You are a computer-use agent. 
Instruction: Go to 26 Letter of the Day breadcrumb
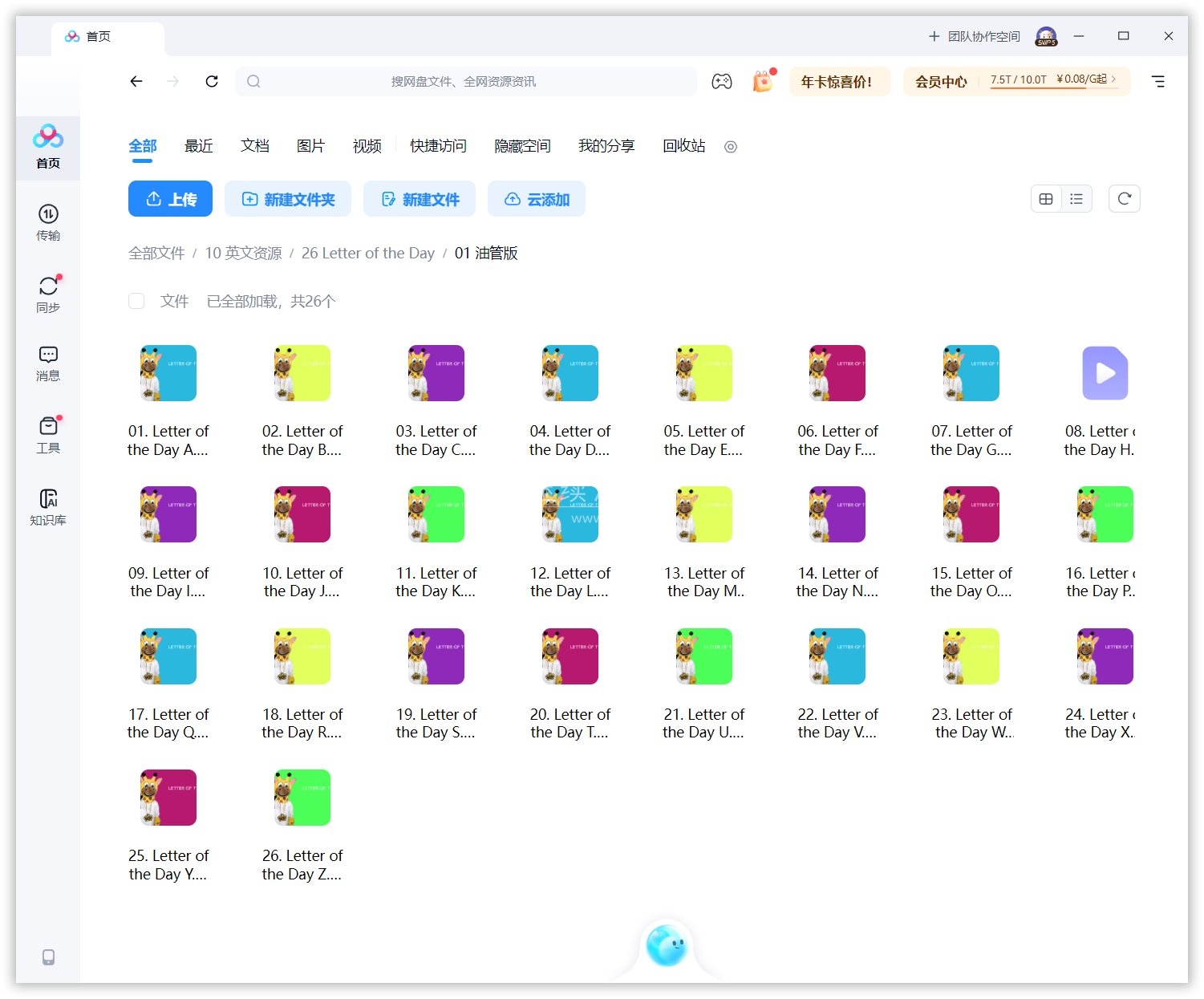click(x=367, y=254)
